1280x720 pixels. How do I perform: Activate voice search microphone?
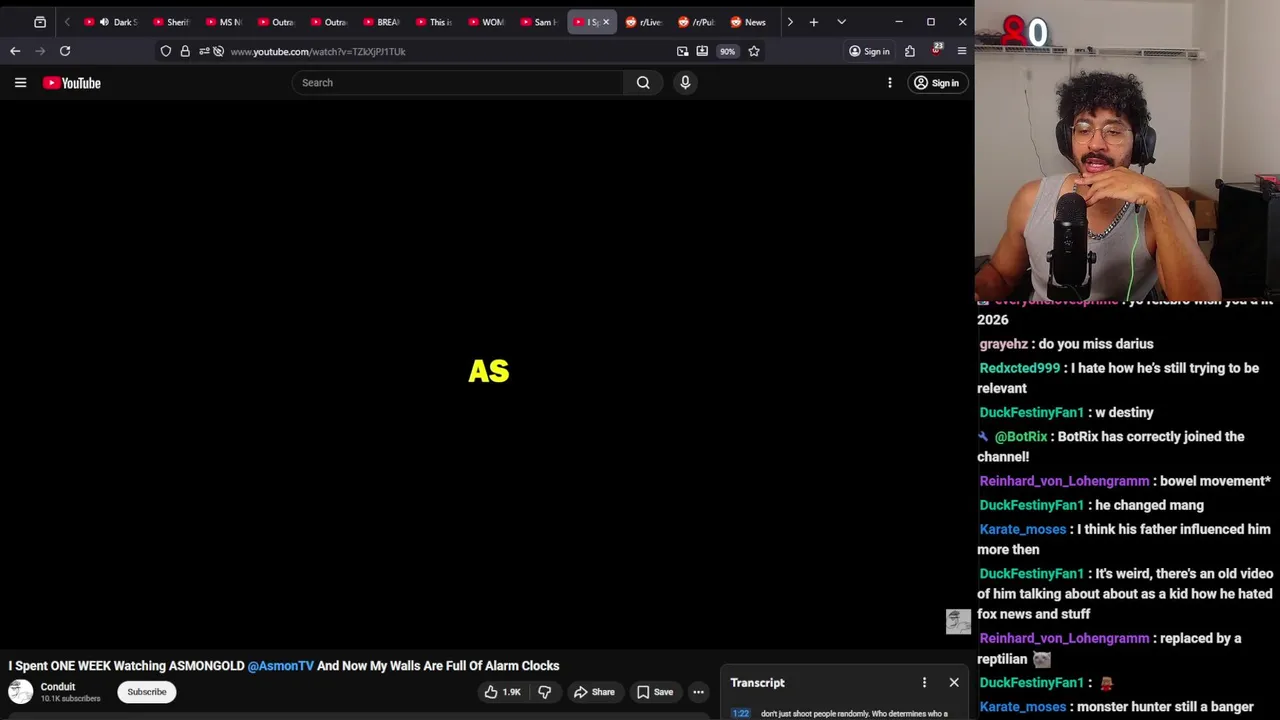click(685, 83)
